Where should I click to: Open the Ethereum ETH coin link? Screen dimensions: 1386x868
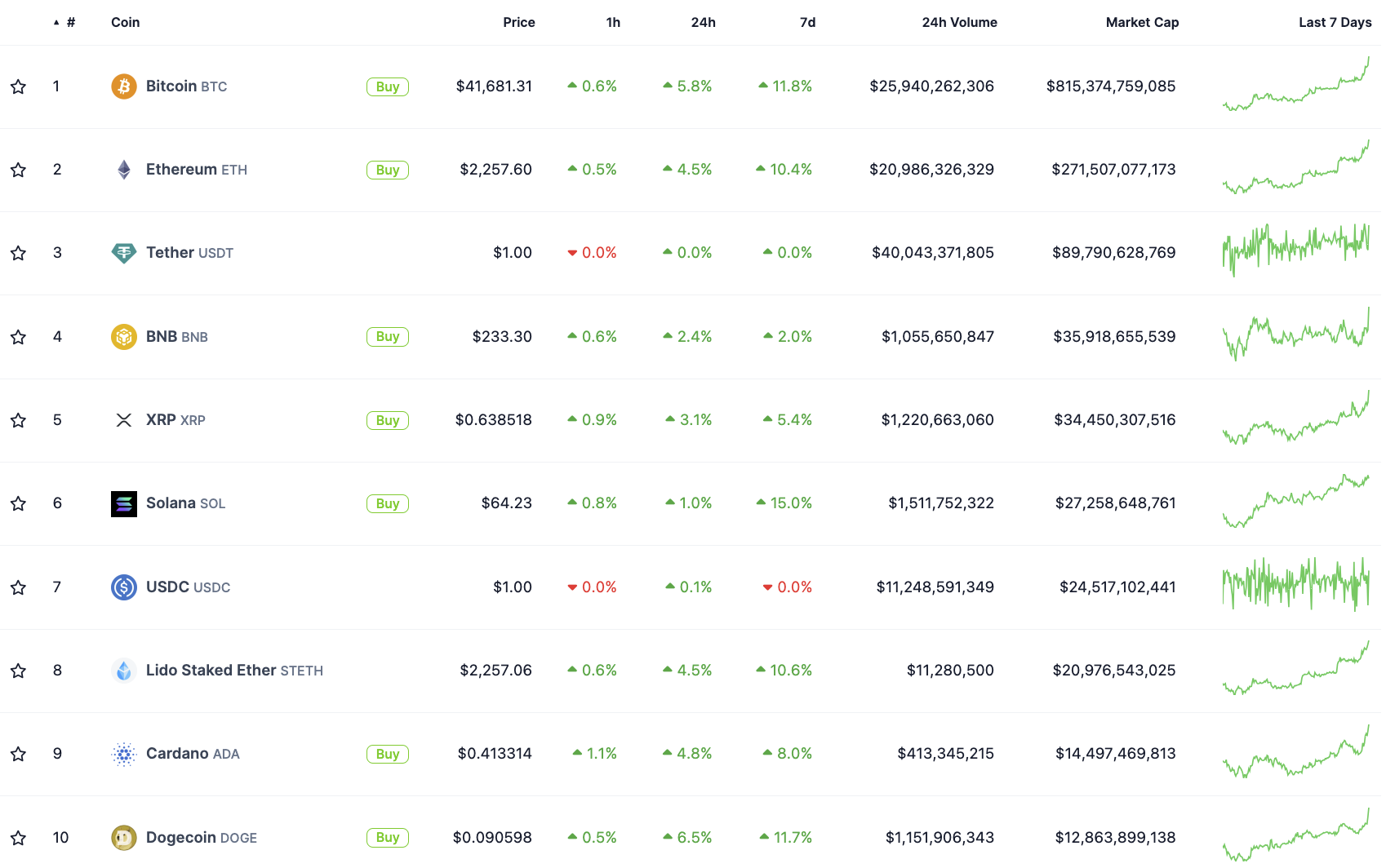pos(197,170)
